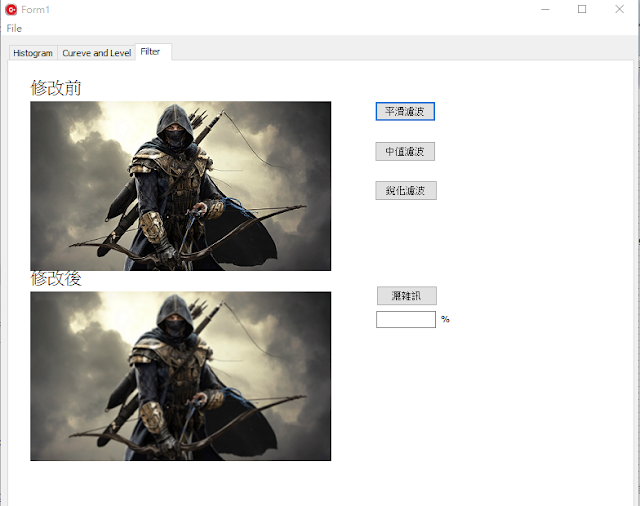The height and width of the screenshot is (506, 640).
Task: Close the Form1 window
Action: tap(619, 9)
